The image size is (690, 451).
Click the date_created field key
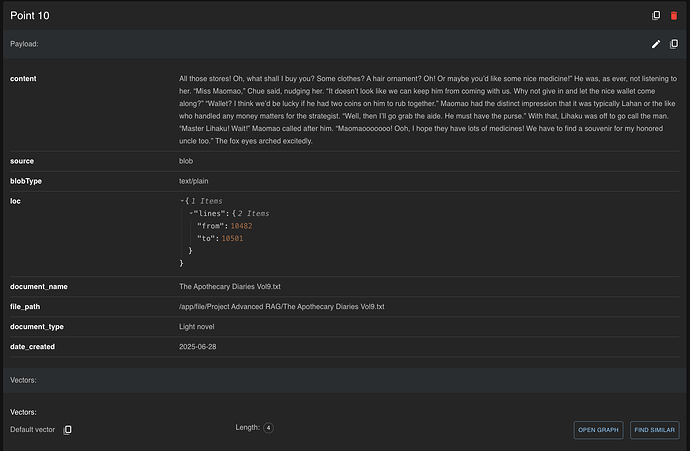[33, 347]
